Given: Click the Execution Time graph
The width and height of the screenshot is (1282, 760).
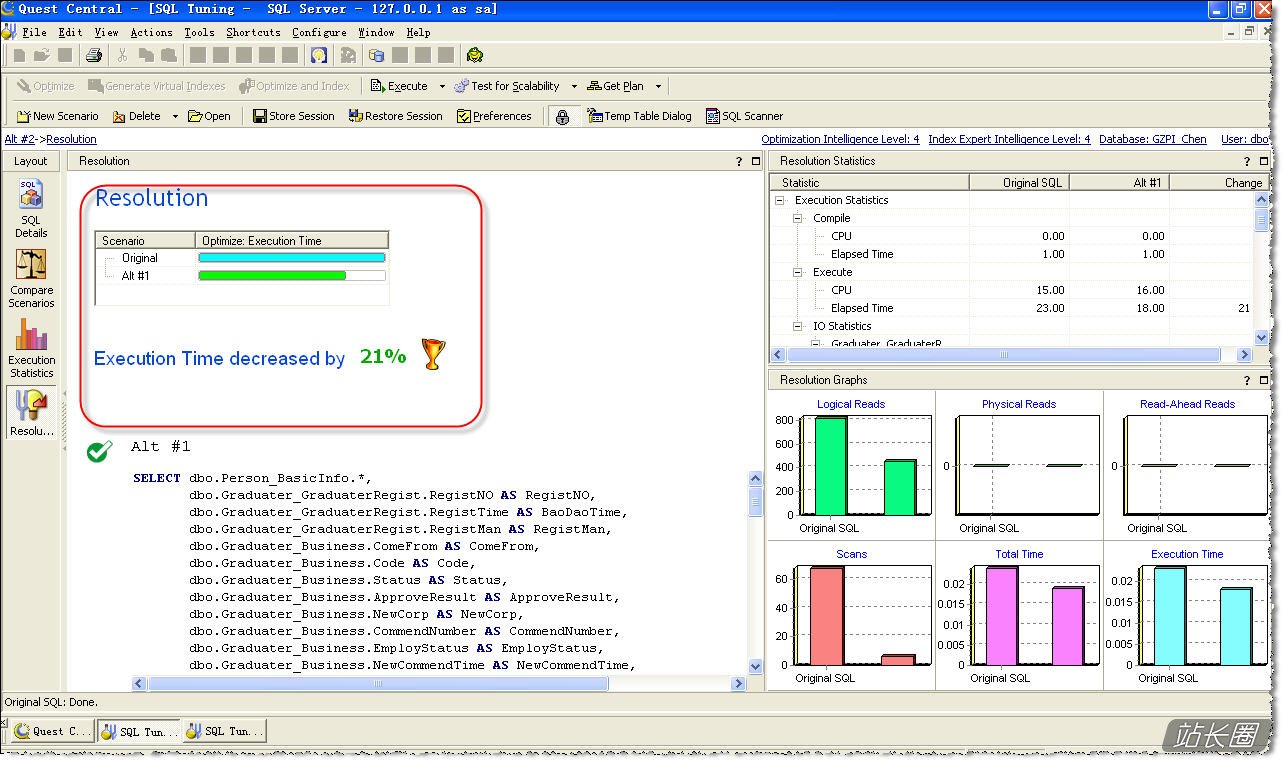Looking at the screenshot, I should (x=1187, y=616).
